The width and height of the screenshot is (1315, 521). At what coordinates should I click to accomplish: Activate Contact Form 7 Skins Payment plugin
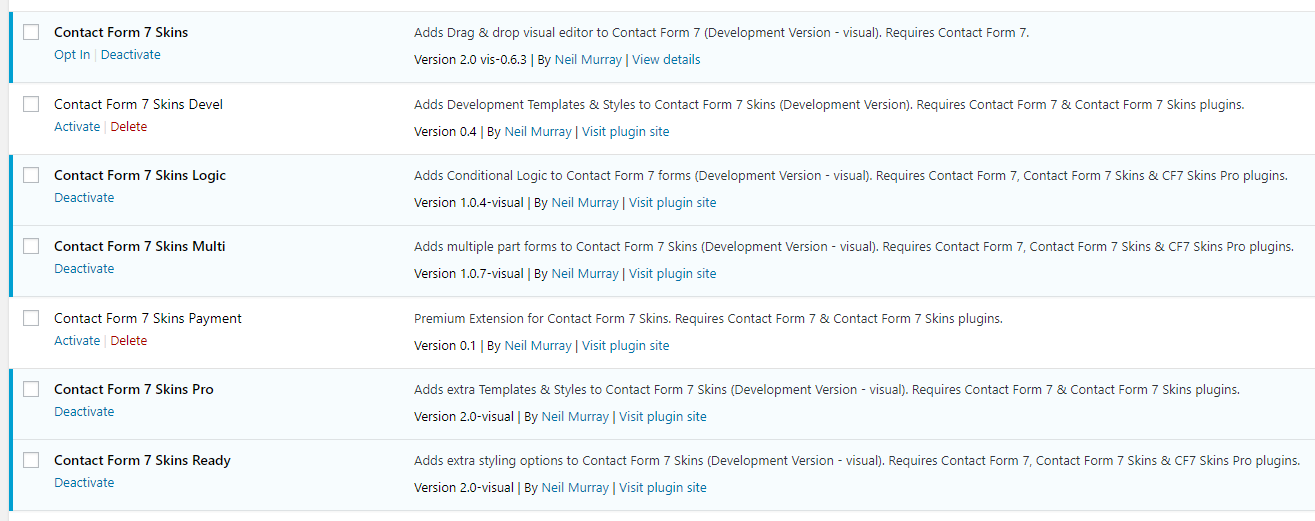(77, 341)
